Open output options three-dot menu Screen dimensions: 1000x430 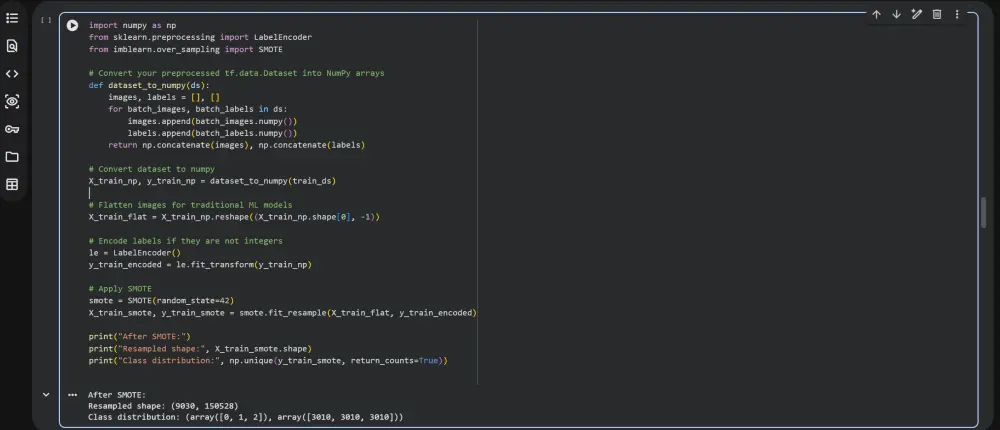pyautogui.click(x=73, y=395)
